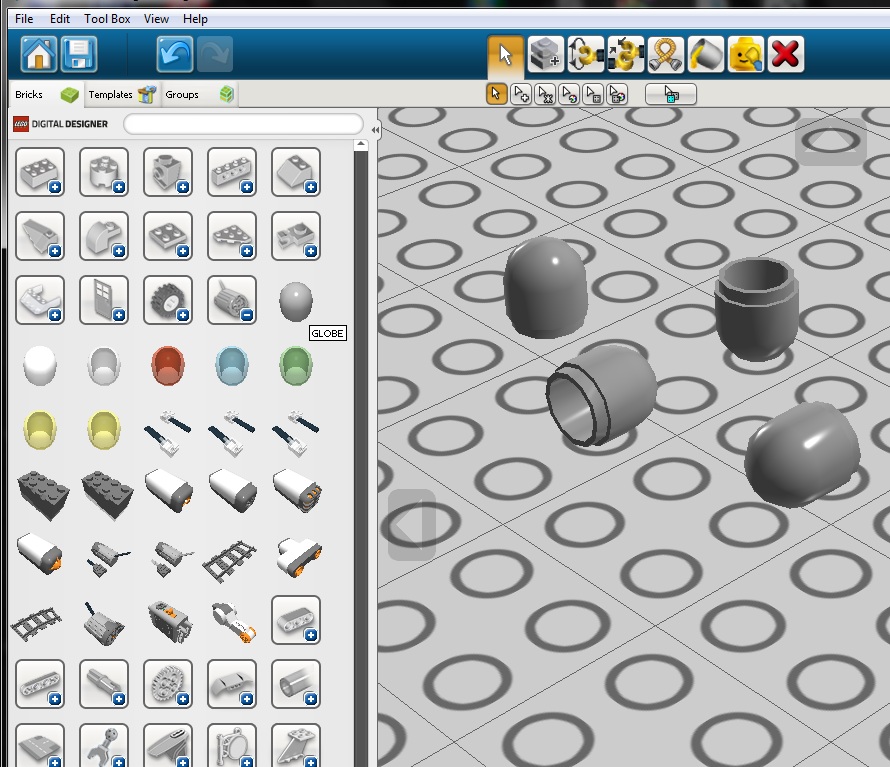Open the Edit menu
The height and width of the screenshot is (767, 890).
(x=60, y=19)
